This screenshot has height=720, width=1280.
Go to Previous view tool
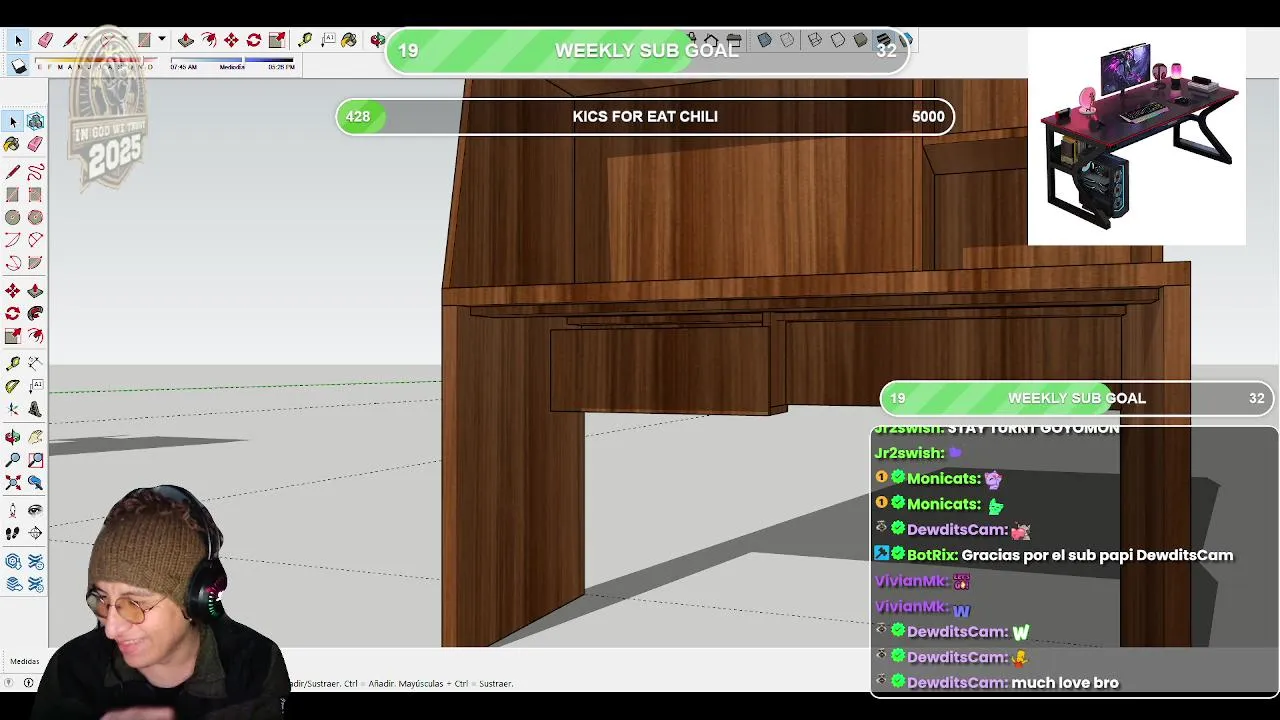(35, 483)
